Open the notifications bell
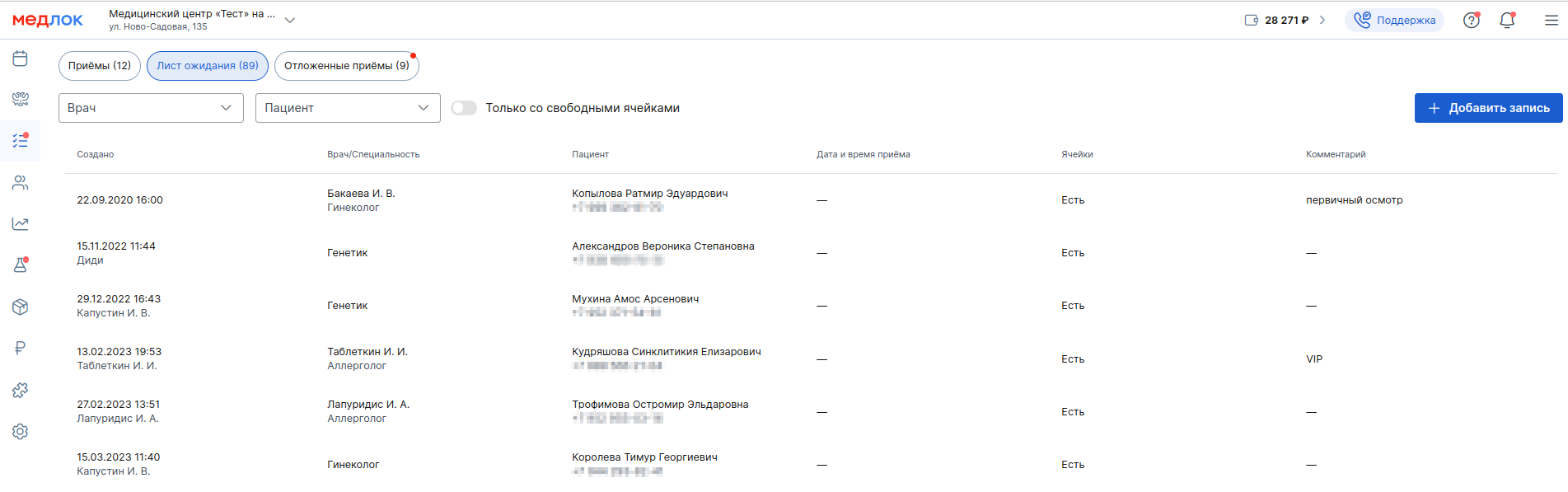1568x492 pixels. click(x=1507, y=21)
